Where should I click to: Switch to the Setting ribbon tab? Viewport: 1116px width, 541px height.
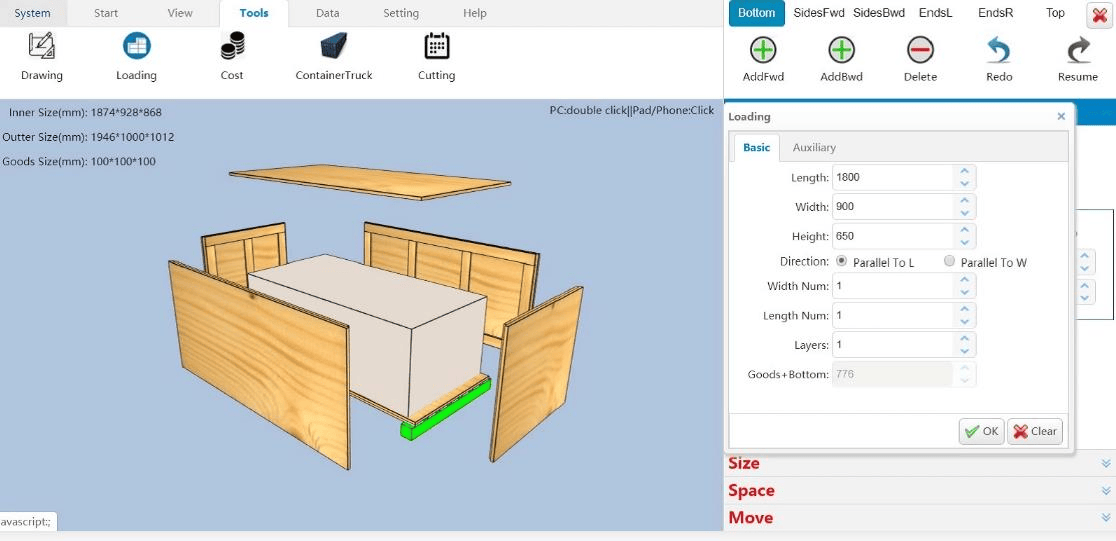[401, 14]
